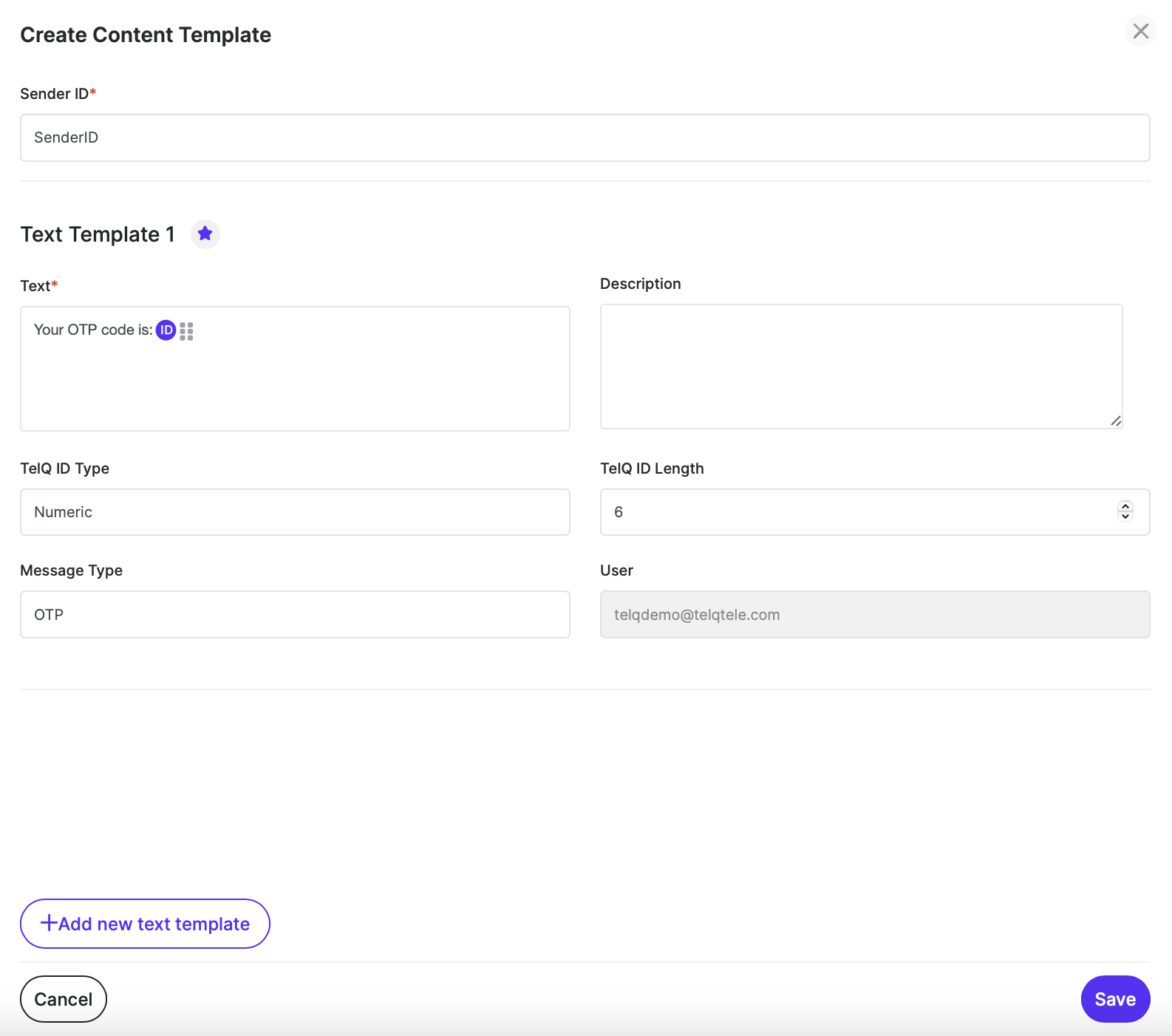Click the Sender ID field label
The width and height of the screenshot is (1172, 1036).
55,94
